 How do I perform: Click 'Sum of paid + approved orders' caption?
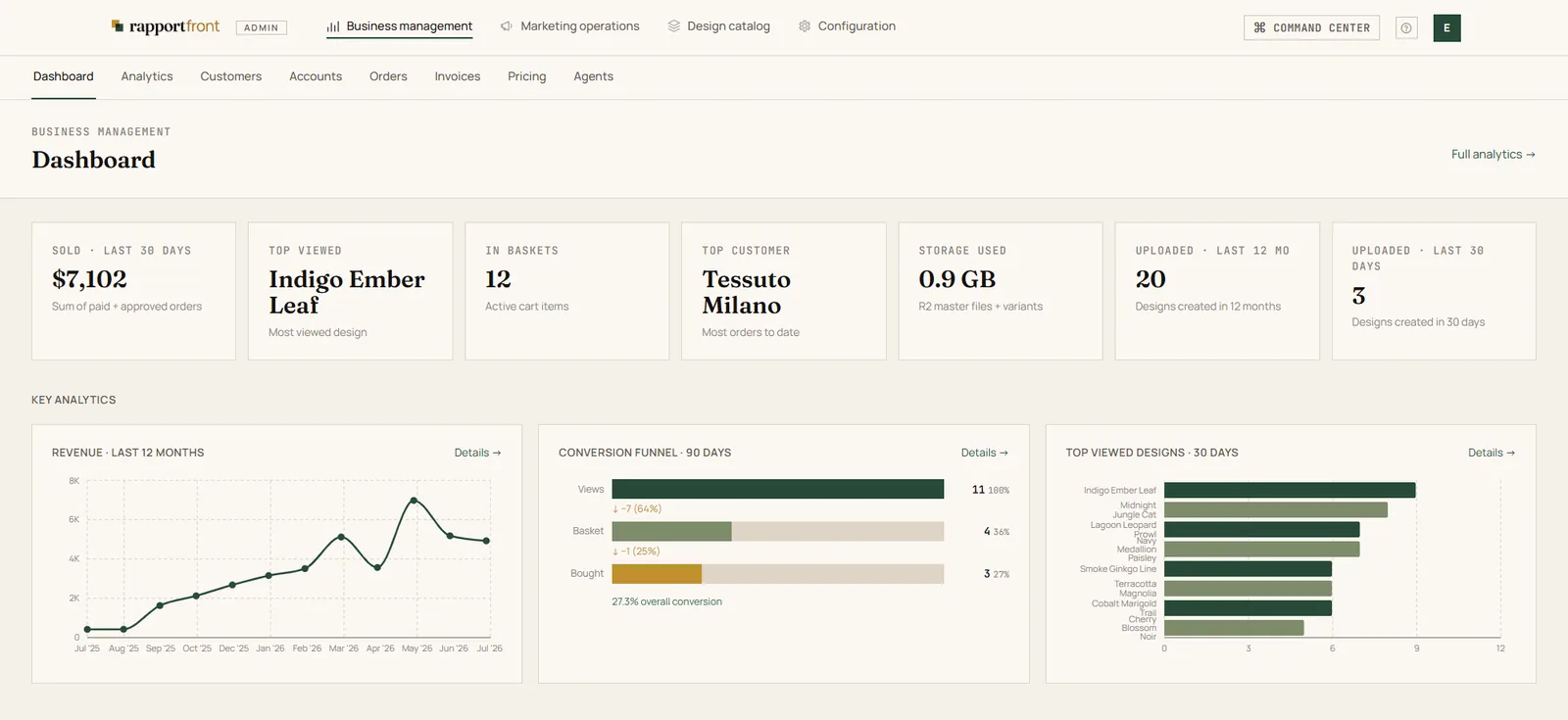(x=127, y=307)
